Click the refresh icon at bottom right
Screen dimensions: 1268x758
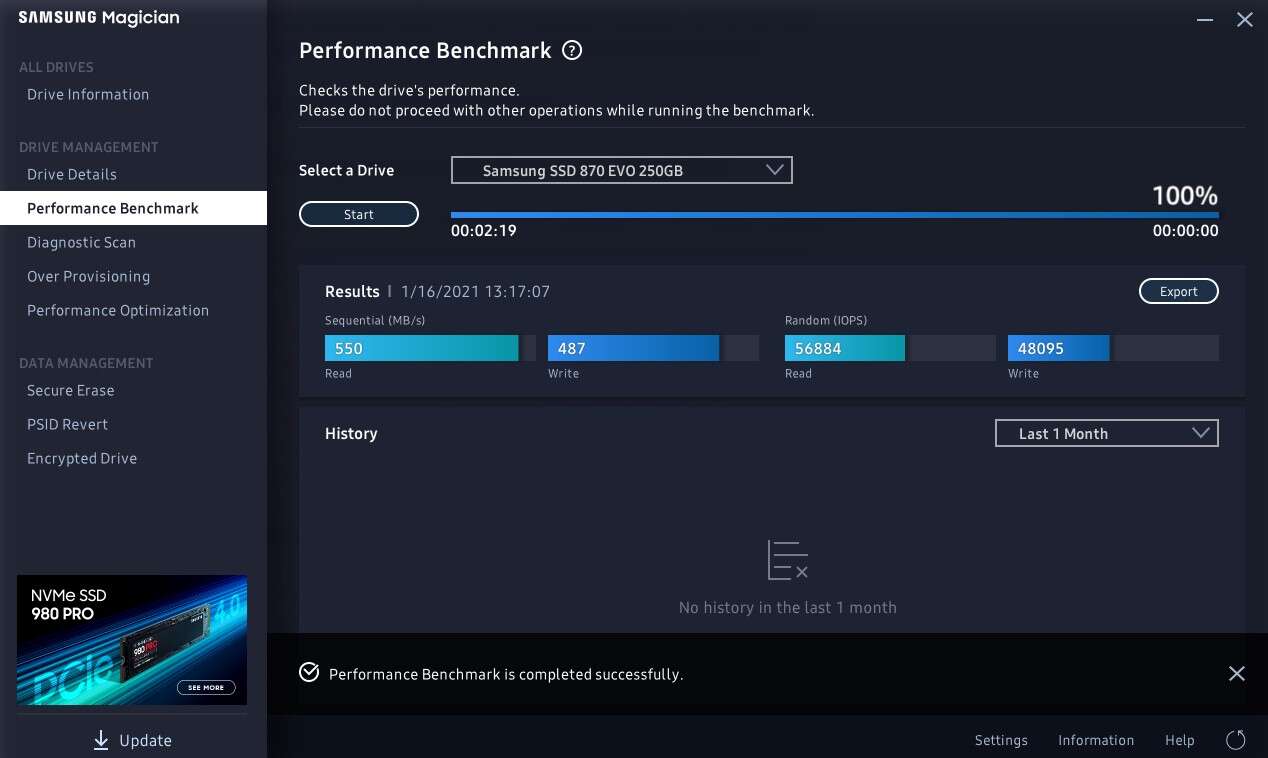pyautogui.click(x=1236, y=740)
